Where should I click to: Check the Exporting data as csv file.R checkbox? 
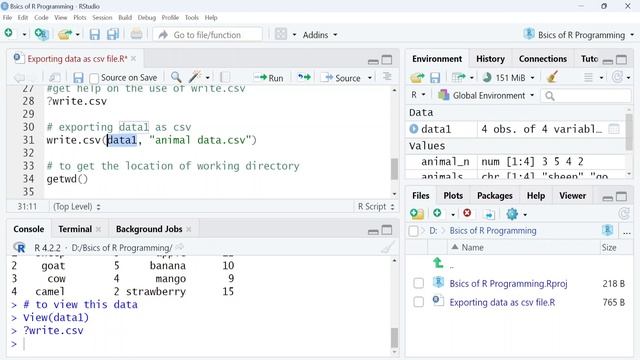[418, 302]
